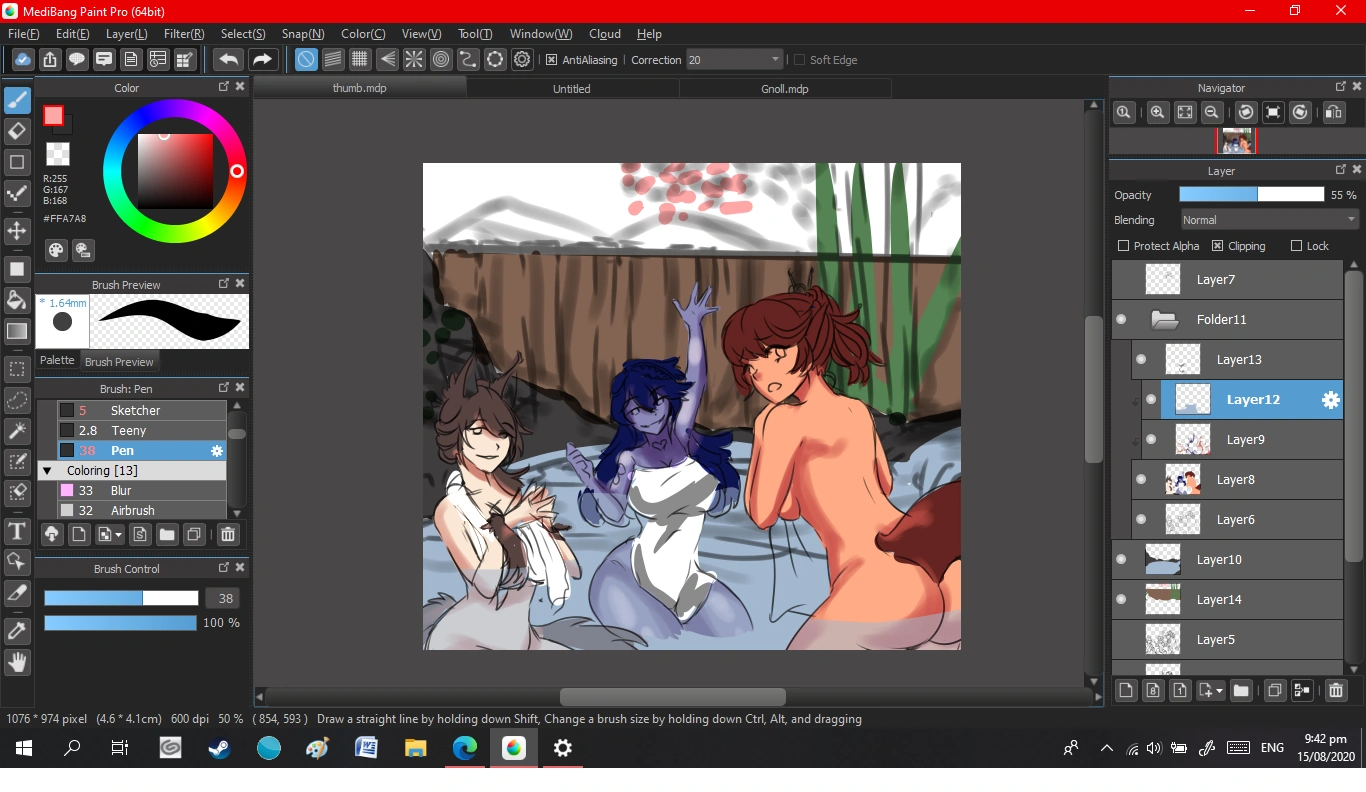Switch to the Untitled document tab
The width and height of the screenshot is (1366, 792).
(x=572, y=89)
